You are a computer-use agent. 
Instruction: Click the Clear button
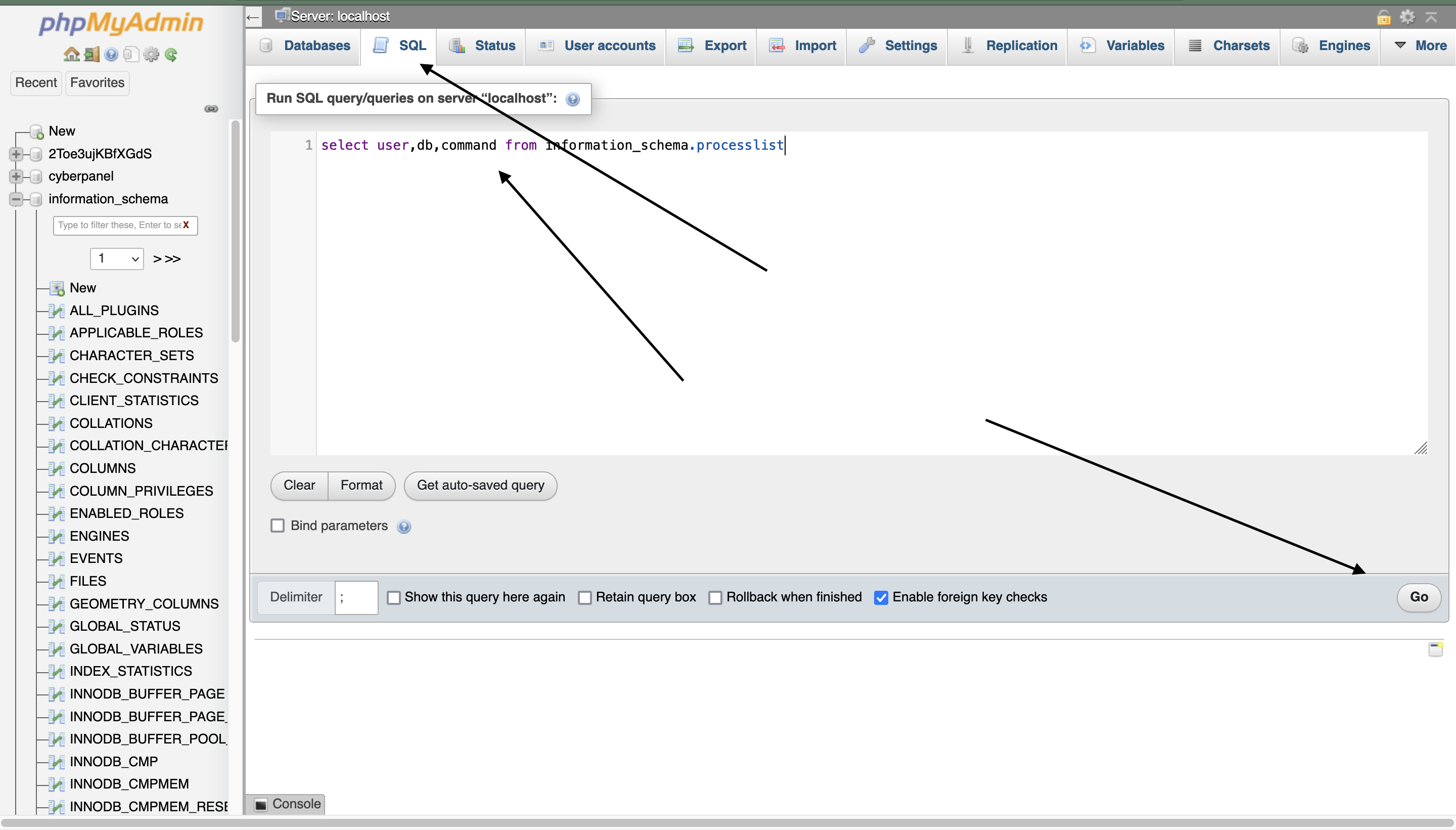(x=299, y=486)
